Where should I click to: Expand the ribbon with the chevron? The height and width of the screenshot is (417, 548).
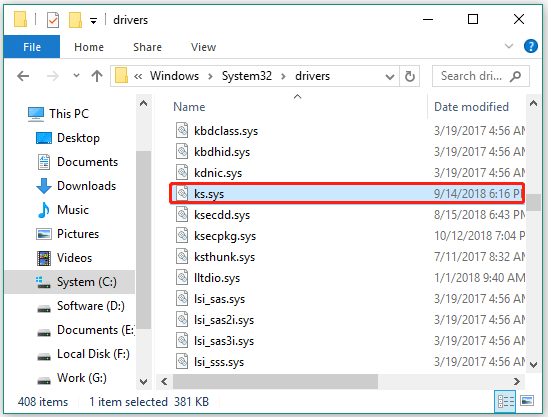509,46
